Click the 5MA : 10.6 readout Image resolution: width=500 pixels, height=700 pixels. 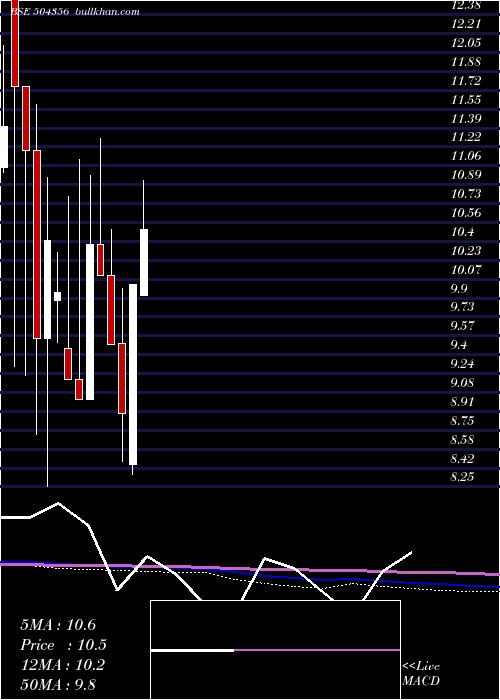point(58,625)
